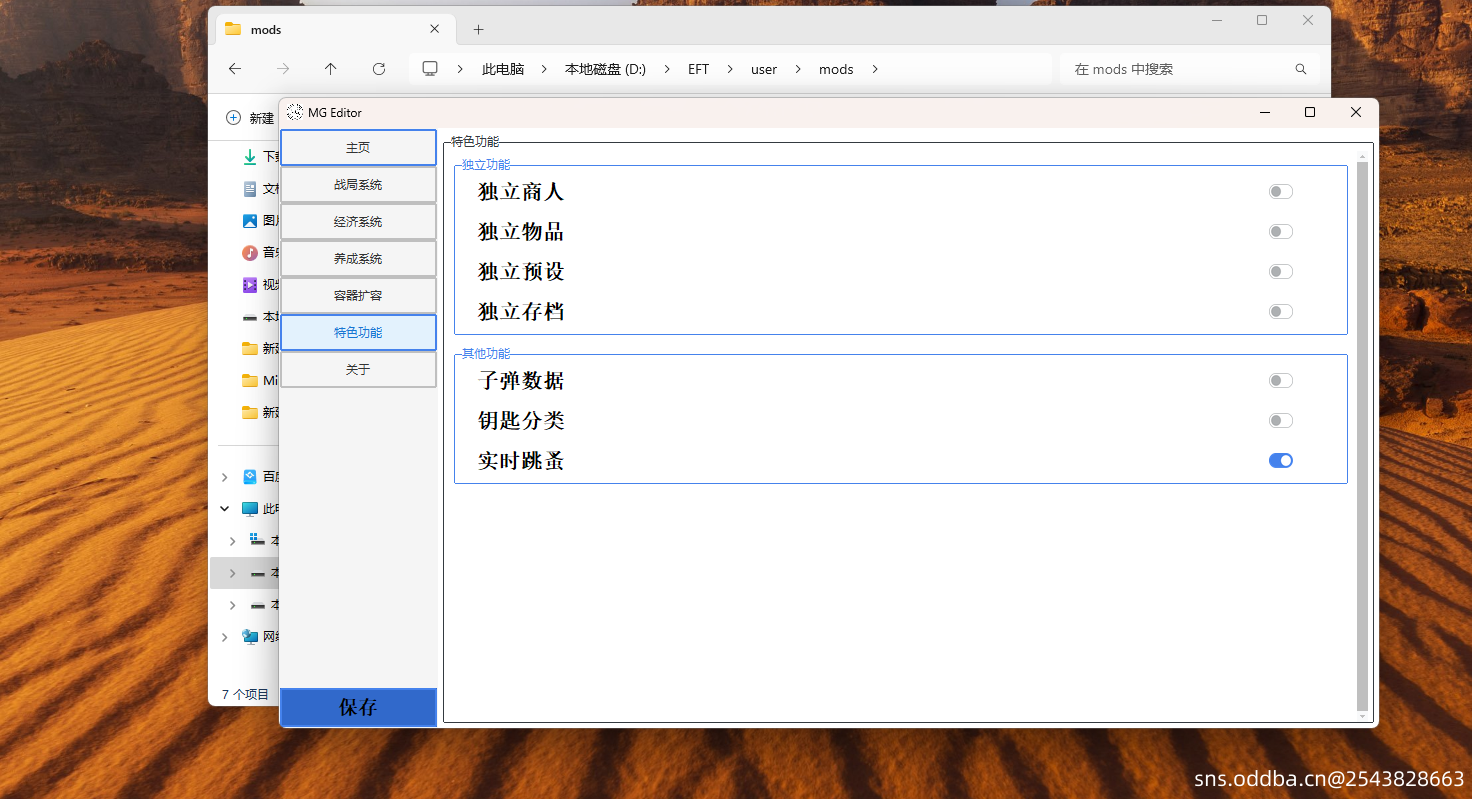
Task: Click the MG Editor title bar app icon
Action: point(295,112)
